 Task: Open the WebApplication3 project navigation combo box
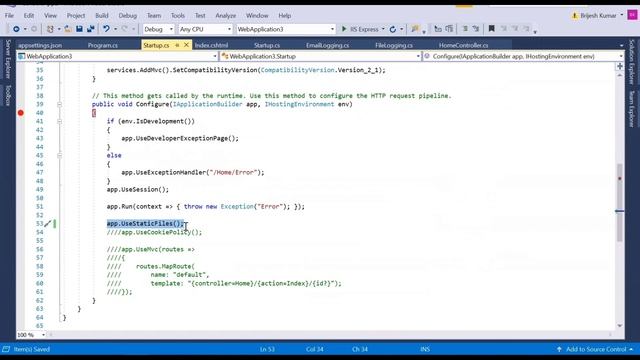click(118, 56)
